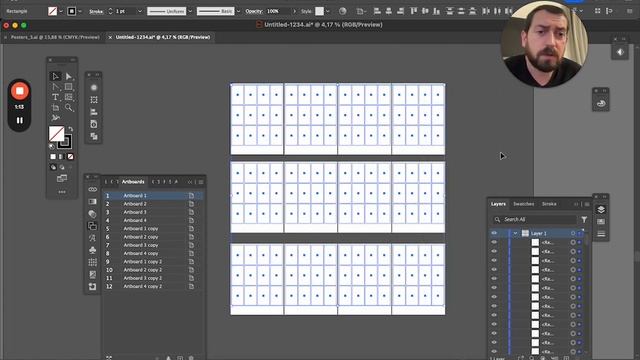
Task: Select Untitled-1234.ai document tab
Action: tap(162, 37)
